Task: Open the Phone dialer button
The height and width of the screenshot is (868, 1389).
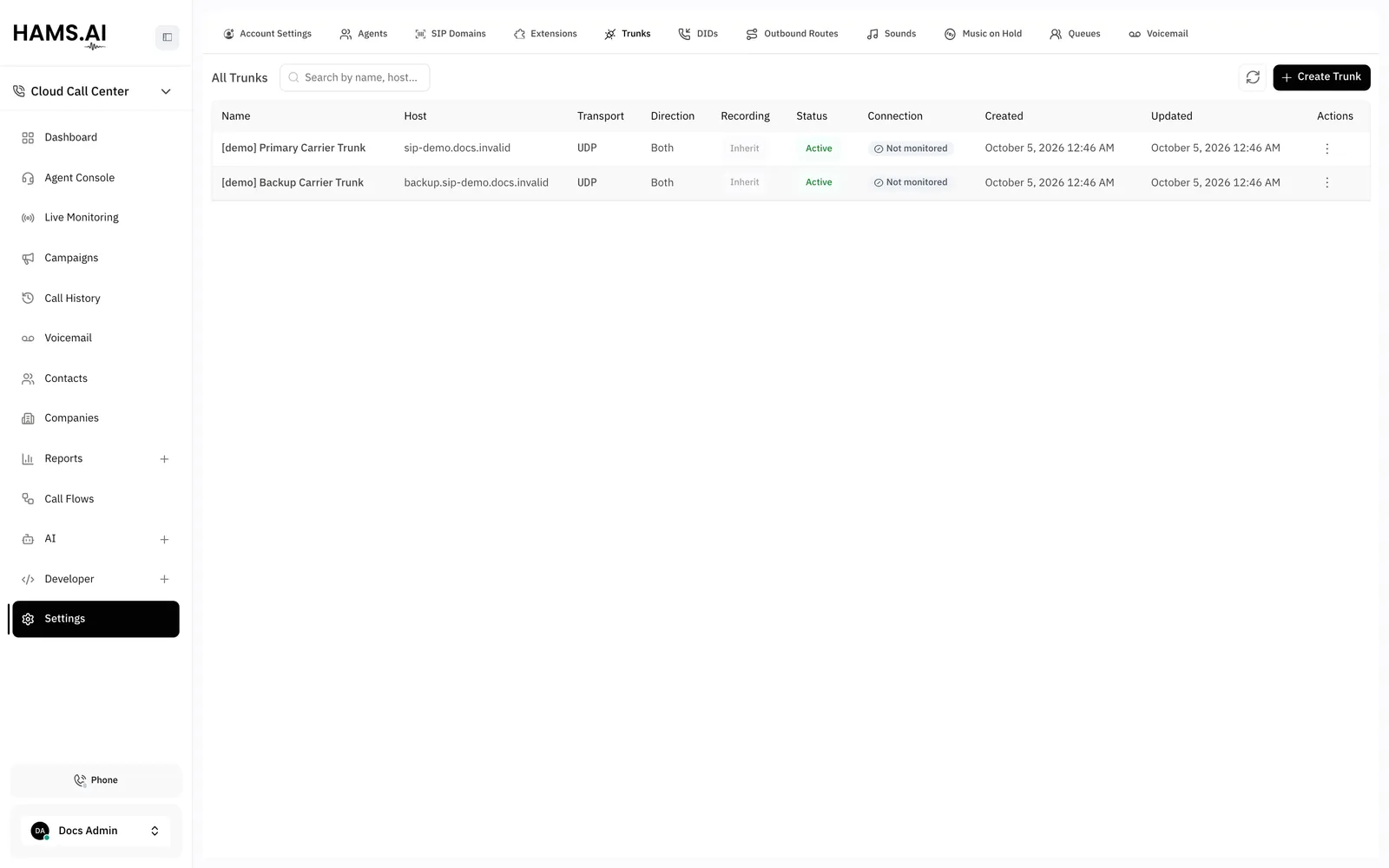Action: click(x=95, y=780)
